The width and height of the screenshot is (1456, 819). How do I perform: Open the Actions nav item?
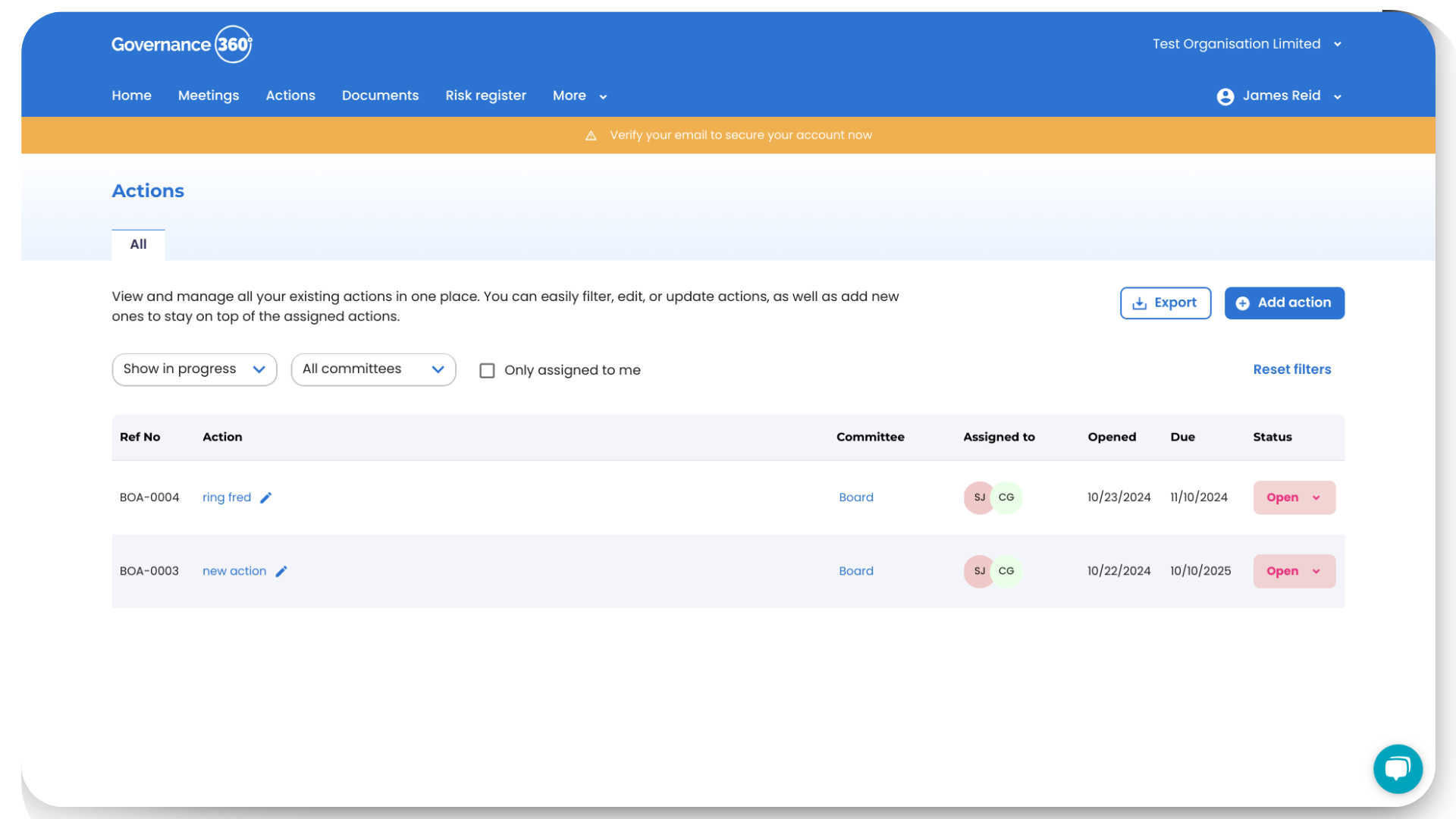pos(290,96)
